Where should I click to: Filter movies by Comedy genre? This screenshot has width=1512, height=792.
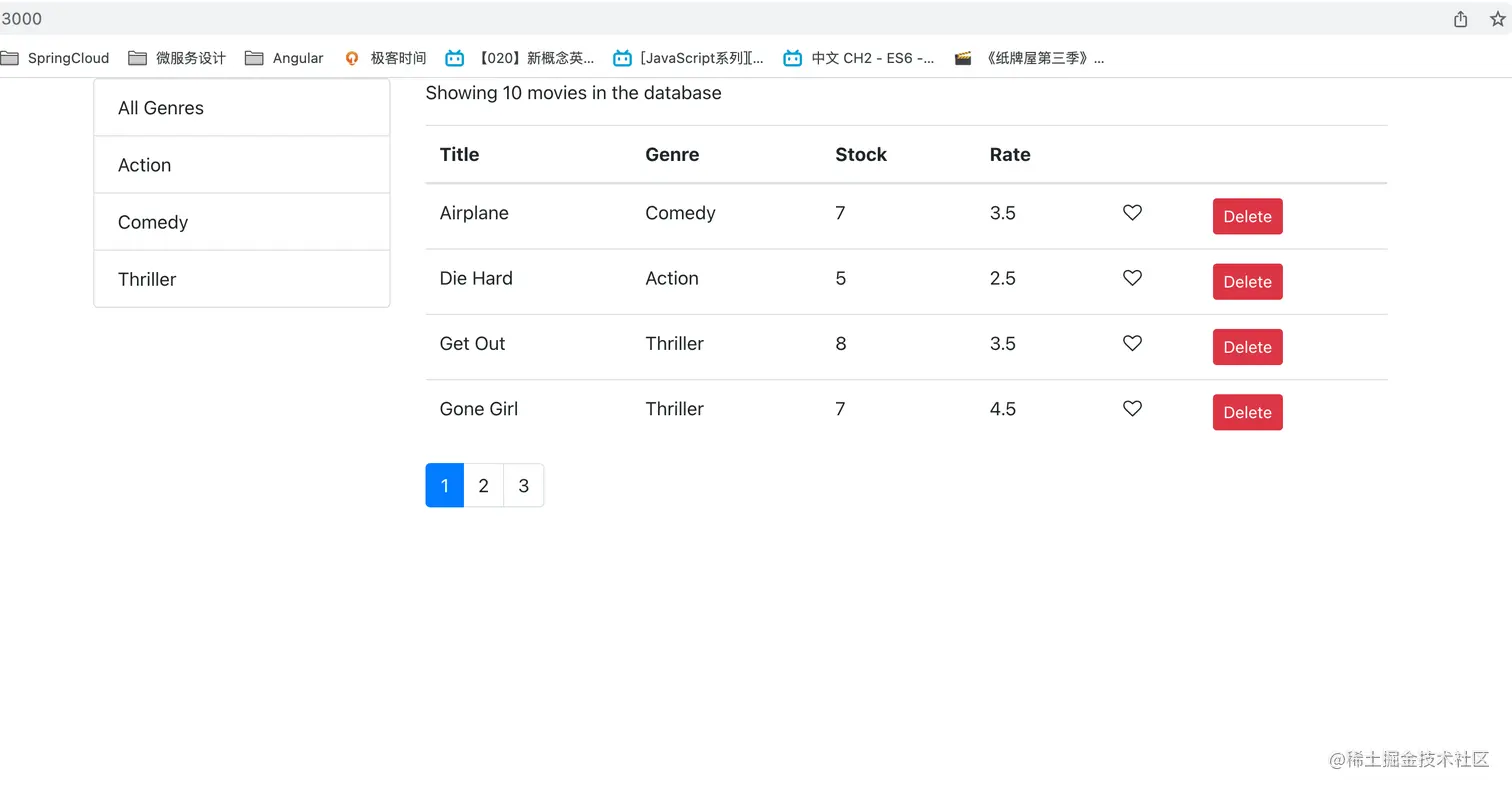pyautogui.click(x=242, y=222)
